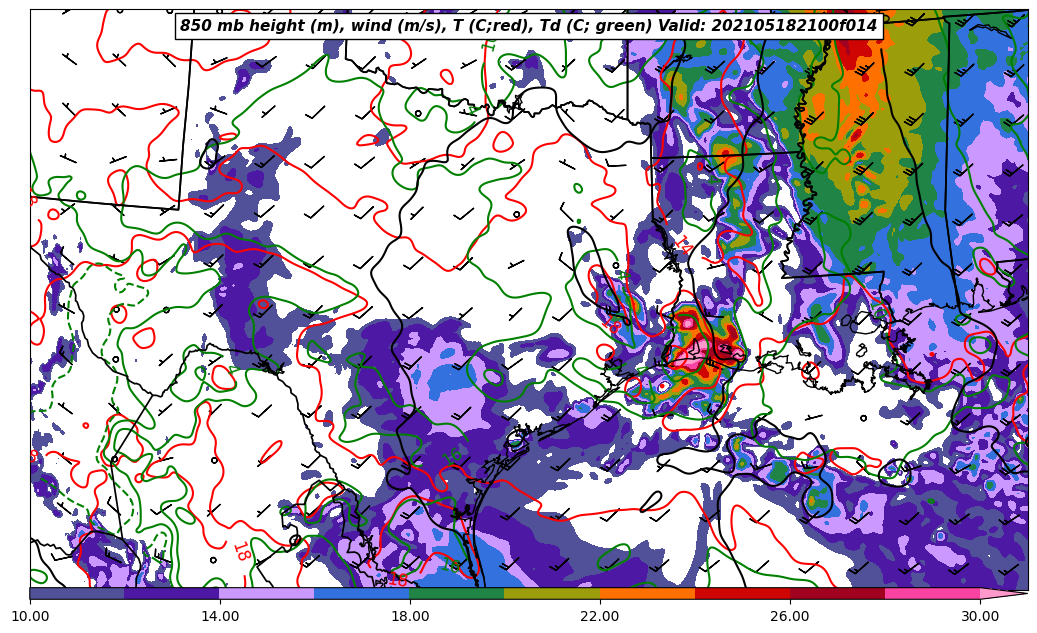
Task: Click the red contour label 14
Action: (x=682, y=243)
